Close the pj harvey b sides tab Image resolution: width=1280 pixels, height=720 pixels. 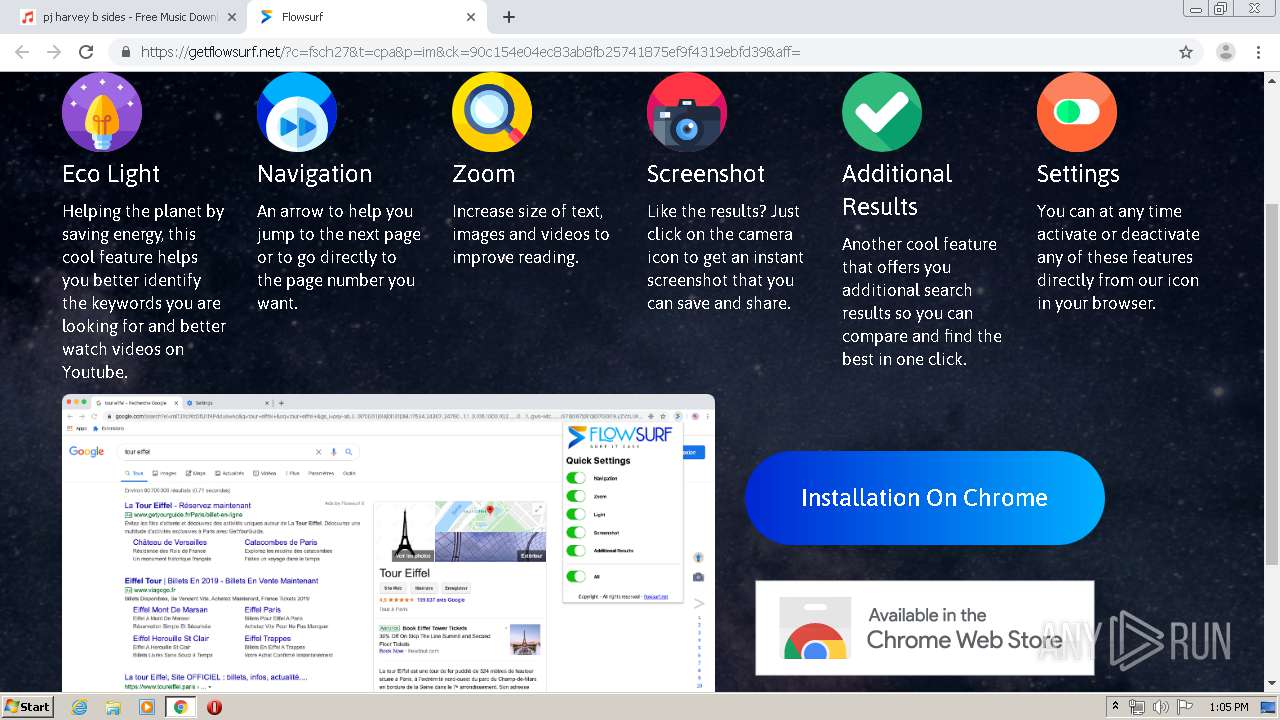click(x=232, y=17)
